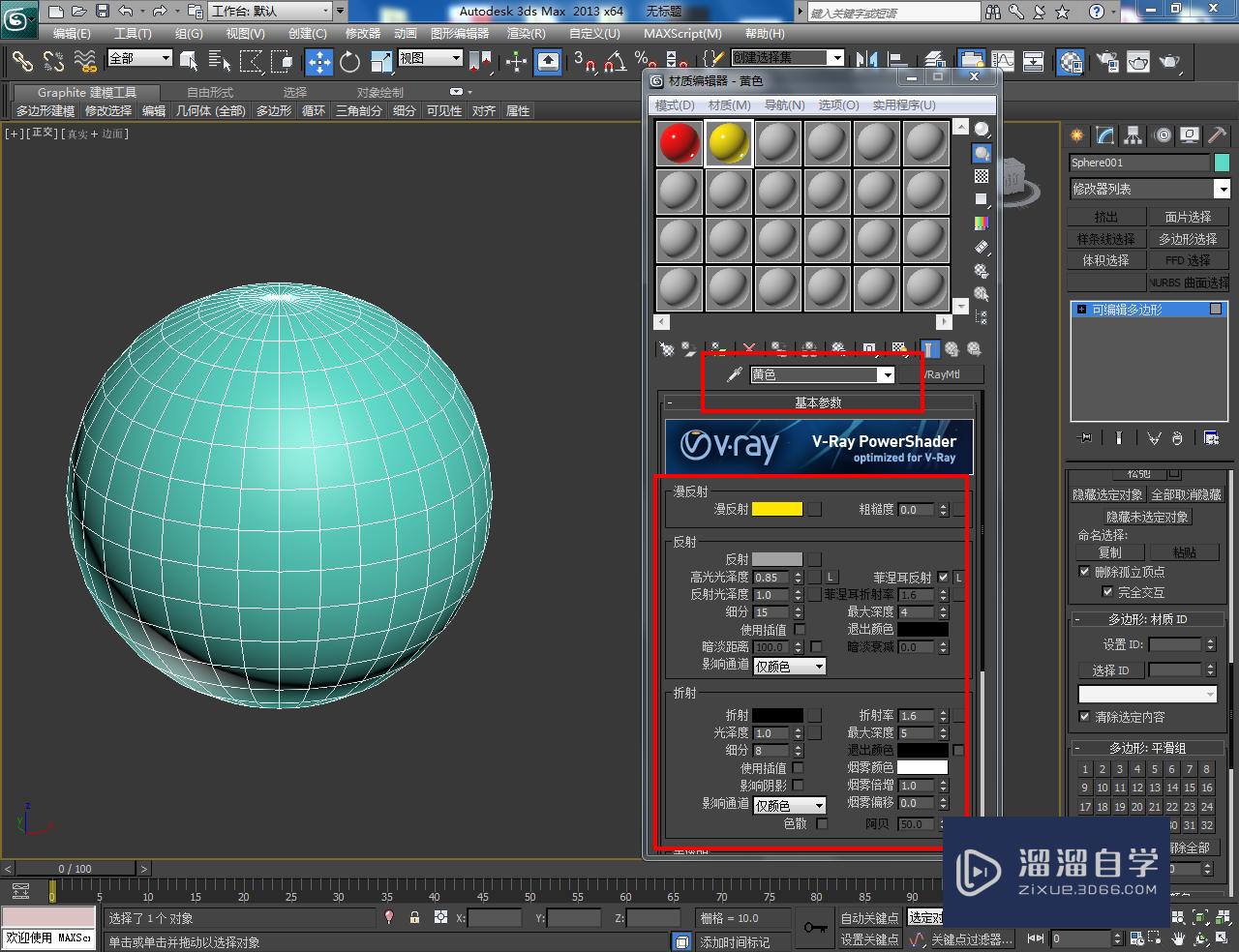Click the gray 反射 color swatch
The width and height of the screenshot is (1239, 952).
click(777, 559)
